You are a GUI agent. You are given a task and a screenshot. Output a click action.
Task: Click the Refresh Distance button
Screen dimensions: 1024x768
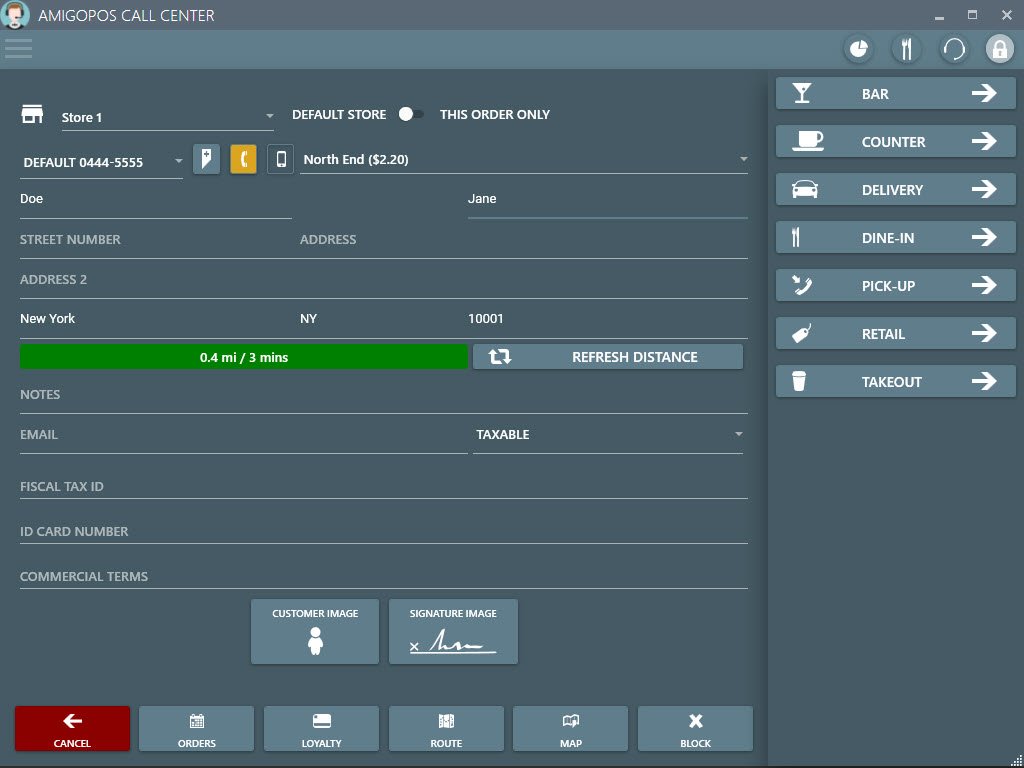tap(607, 357)
